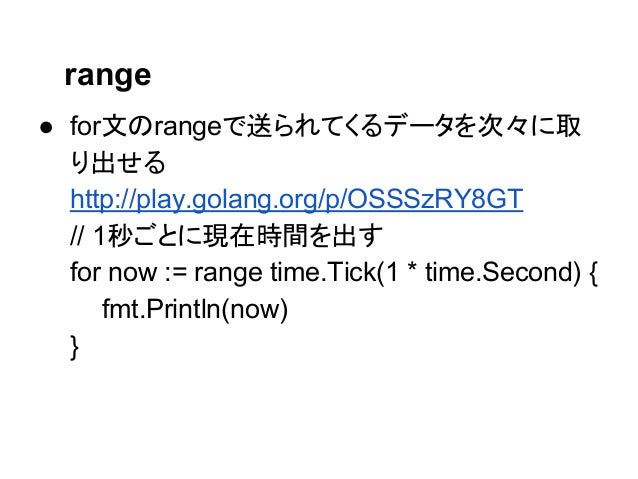Click the asterisk in "1 * time.Second"

(412, 269)
